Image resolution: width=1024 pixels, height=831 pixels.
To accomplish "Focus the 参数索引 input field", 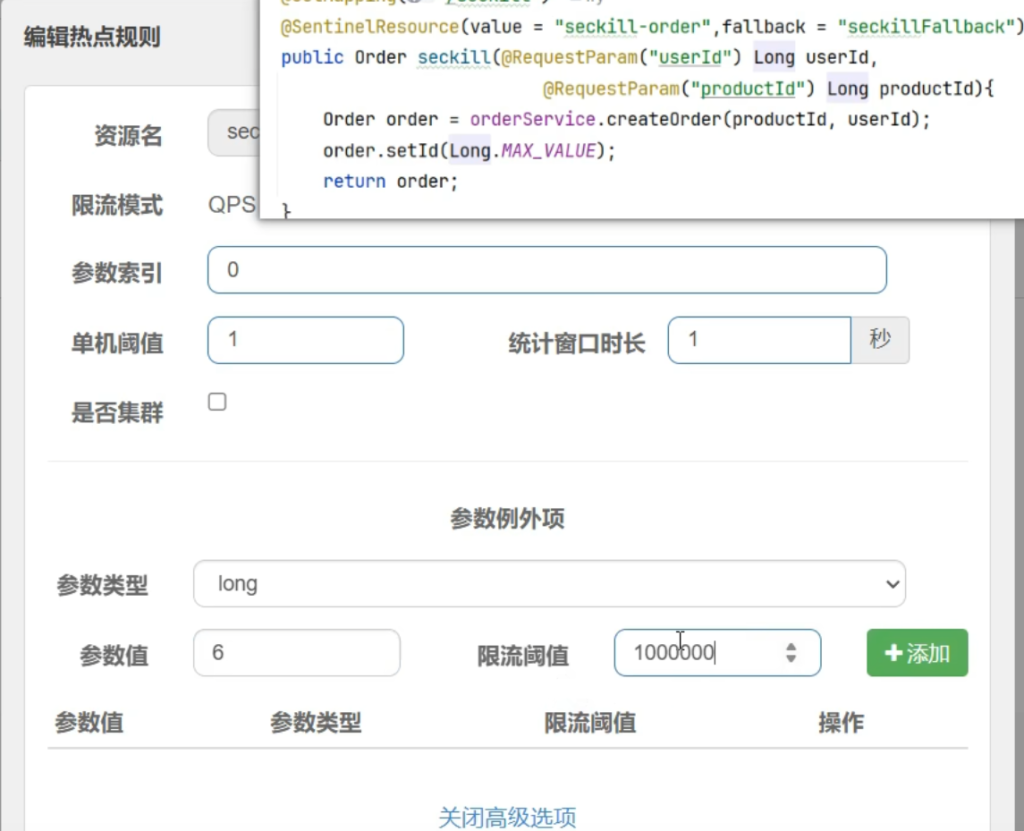I will (x=546, y=270).
